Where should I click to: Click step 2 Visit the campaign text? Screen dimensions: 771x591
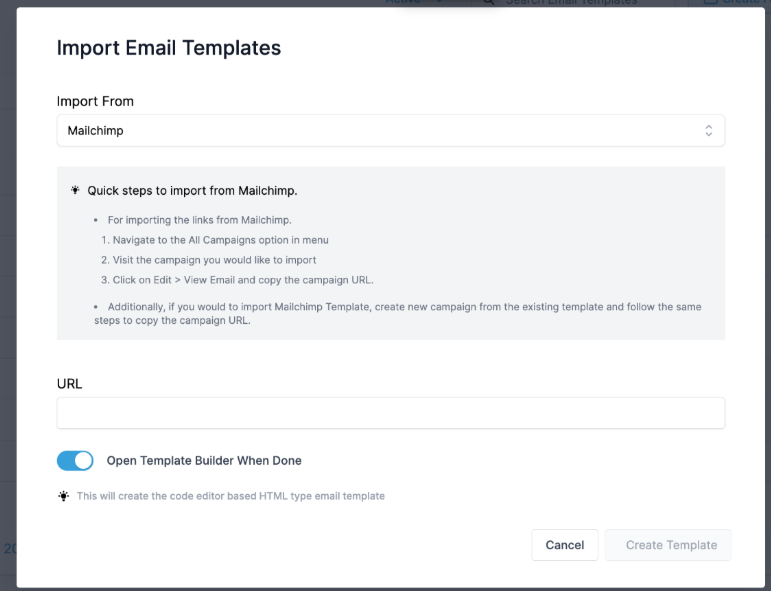coord(208,260)
